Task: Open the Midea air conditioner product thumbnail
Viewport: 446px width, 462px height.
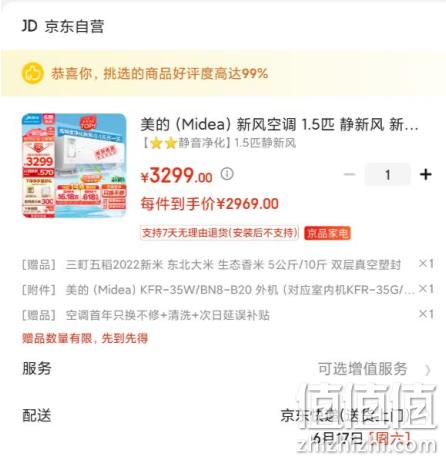Action: click(74, 165)
